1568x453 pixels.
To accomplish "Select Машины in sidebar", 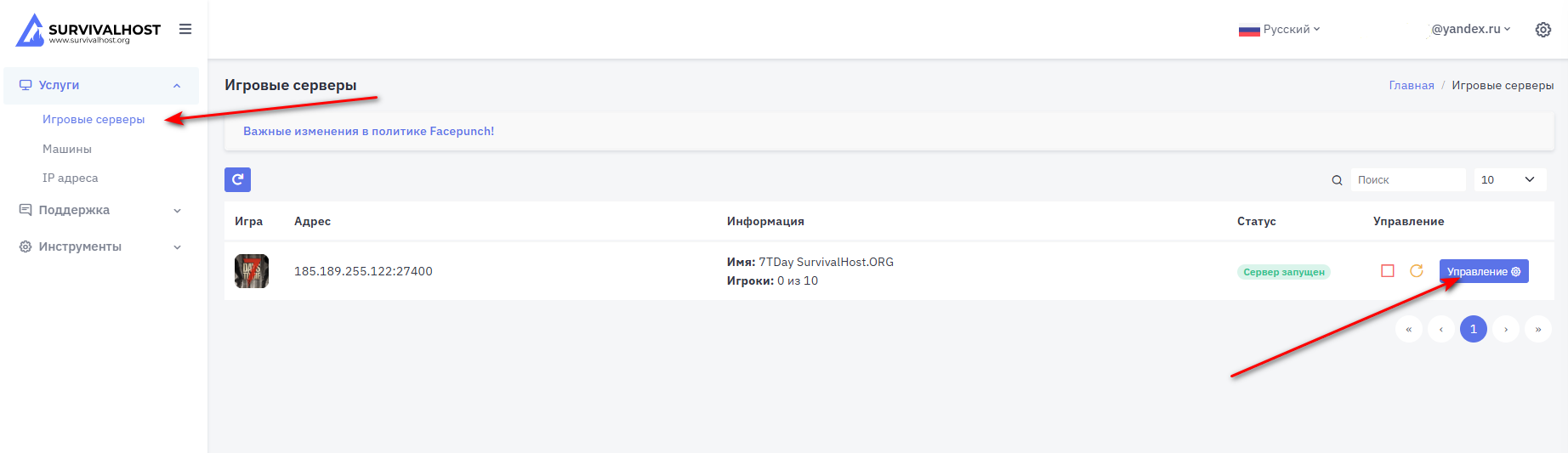I will (x=67, y=149).
